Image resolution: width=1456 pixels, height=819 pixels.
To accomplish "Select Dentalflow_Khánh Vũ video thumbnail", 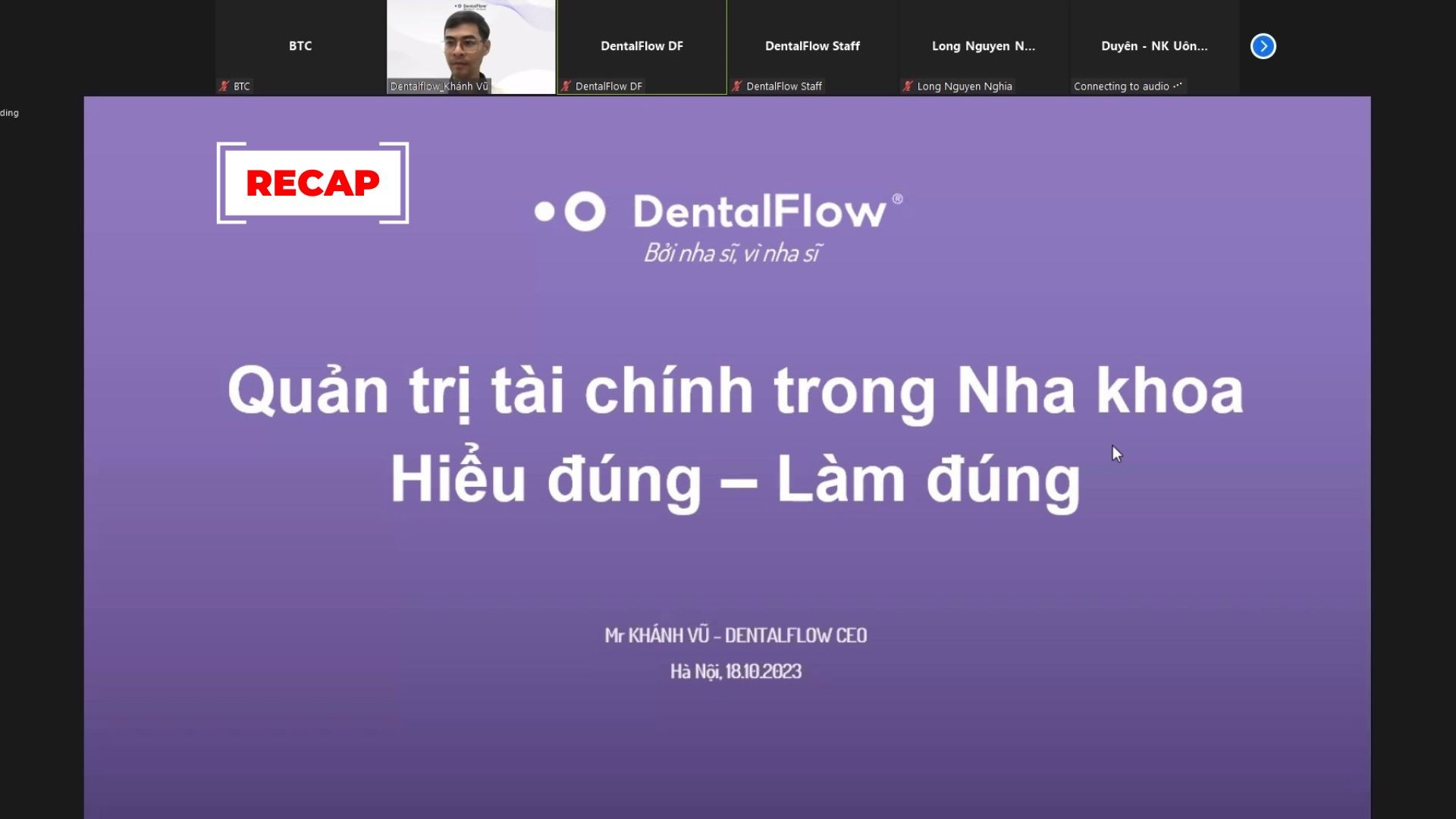I will [471, 47].
